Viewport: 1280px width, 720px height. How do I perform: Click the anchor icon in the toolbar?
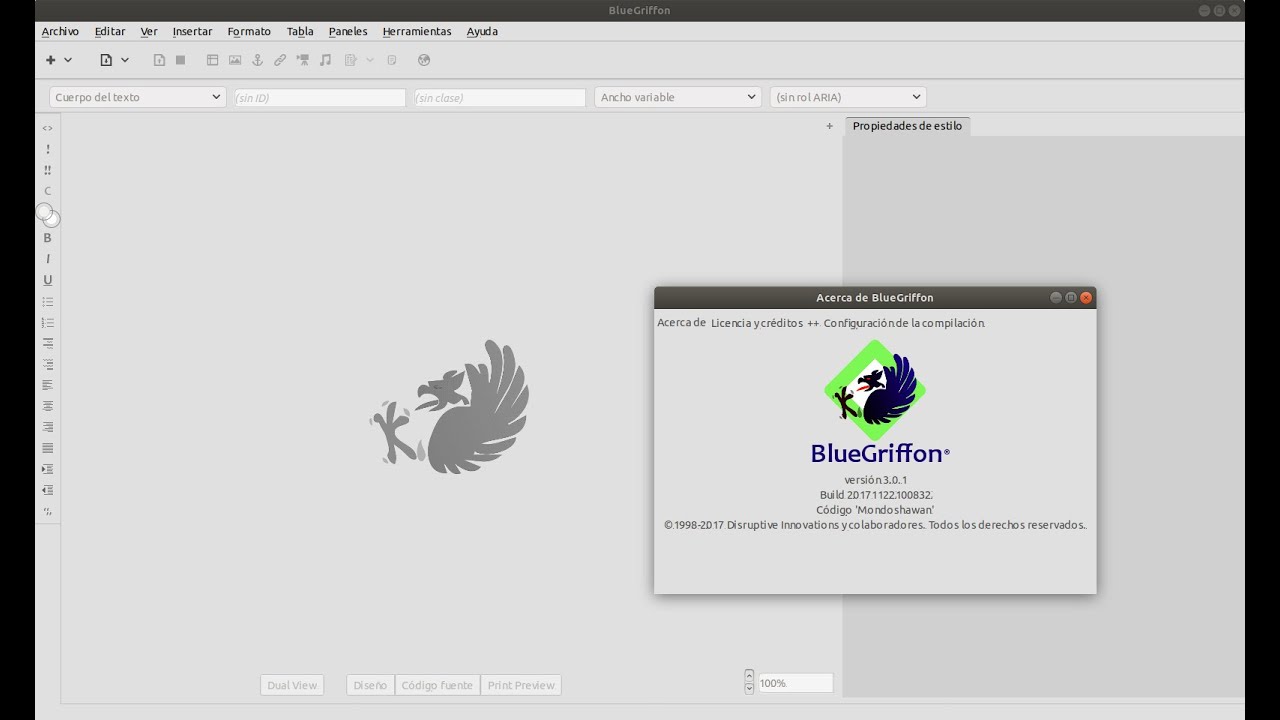coord(257,60)
